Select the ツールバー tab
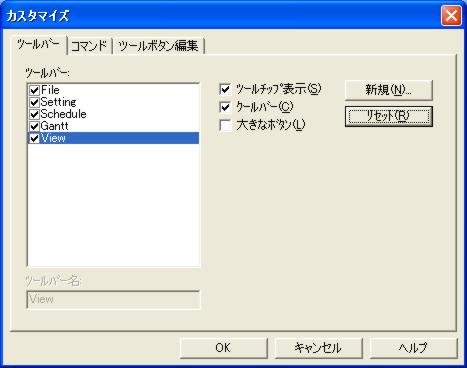 [39, 45]
